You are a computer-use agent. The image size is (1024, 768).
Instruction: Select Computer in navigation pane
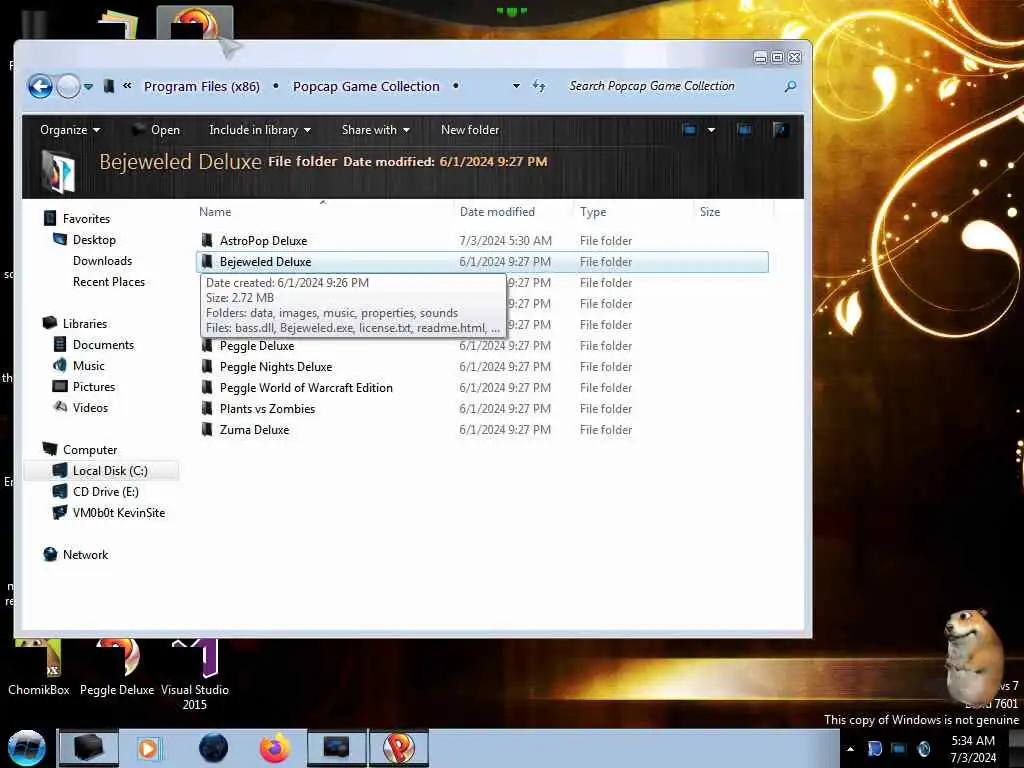tap(89, 449)
